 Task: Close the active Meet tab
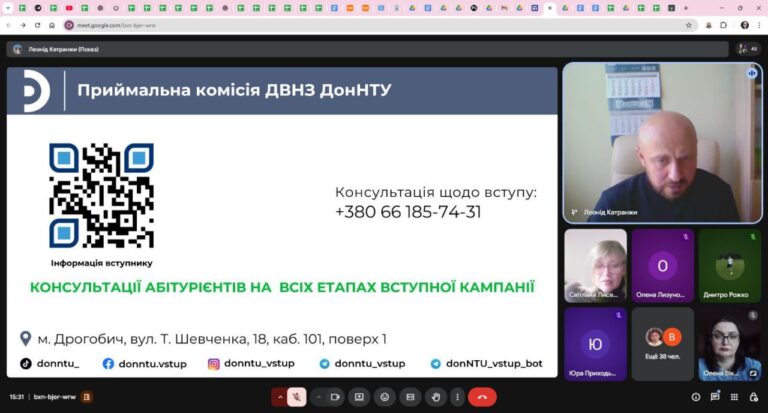point(550,8)
